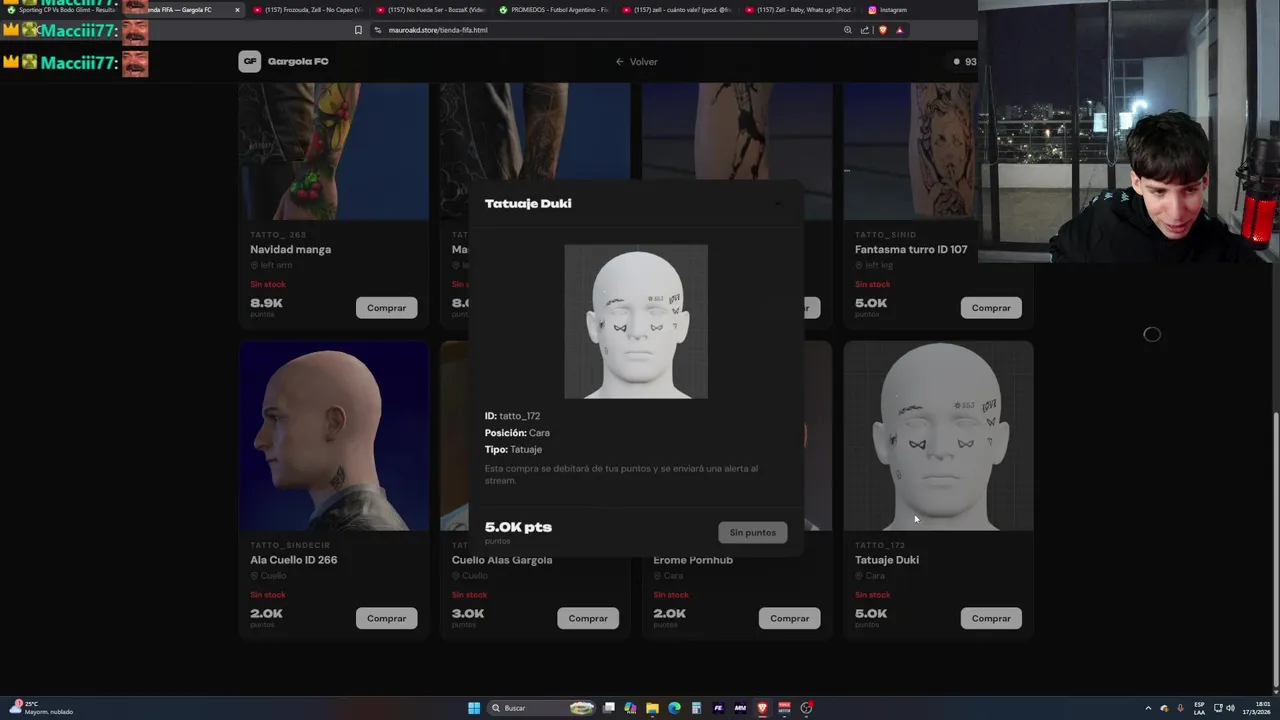This screenshot has width=1280, height=720.
Task: Click the tattoo head preview in the dialog
Action: pos(636,321)
